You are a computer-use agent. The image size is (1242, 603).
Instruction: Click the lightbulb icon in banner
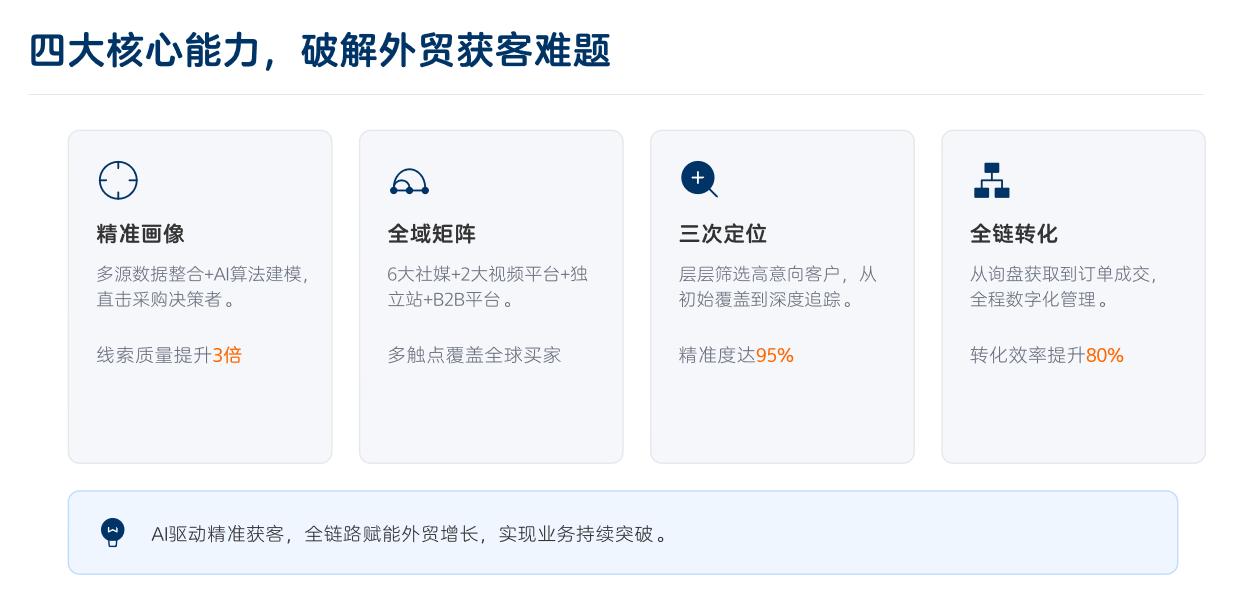[113, 532]
